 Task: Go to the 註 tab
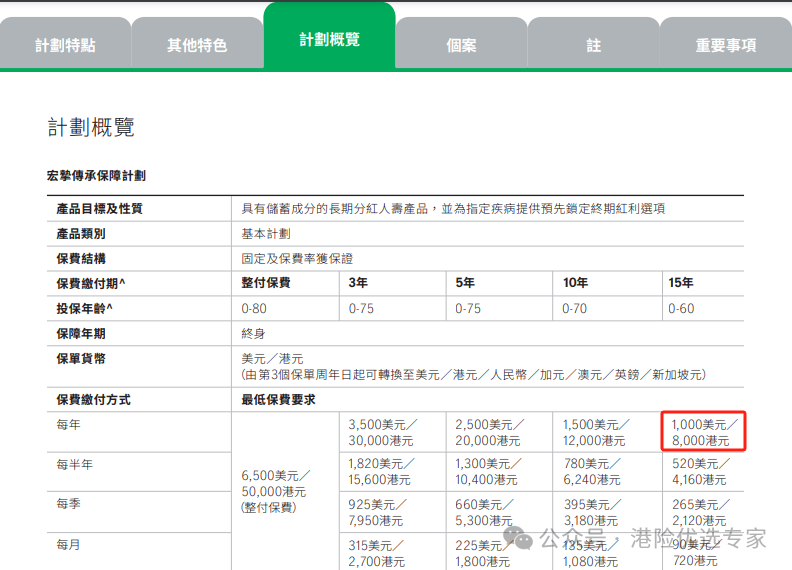[593, 44]
